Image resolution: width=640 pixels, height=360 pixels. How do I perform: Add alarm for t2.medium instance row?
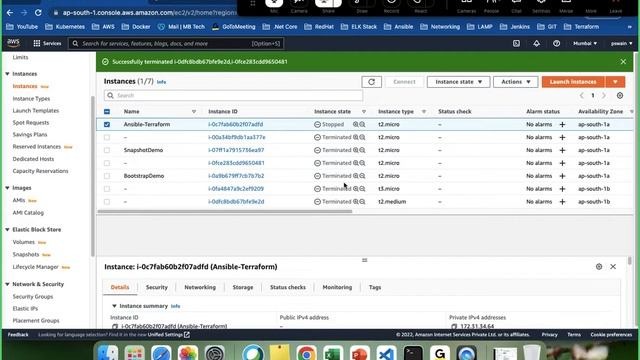click(562, 202)
